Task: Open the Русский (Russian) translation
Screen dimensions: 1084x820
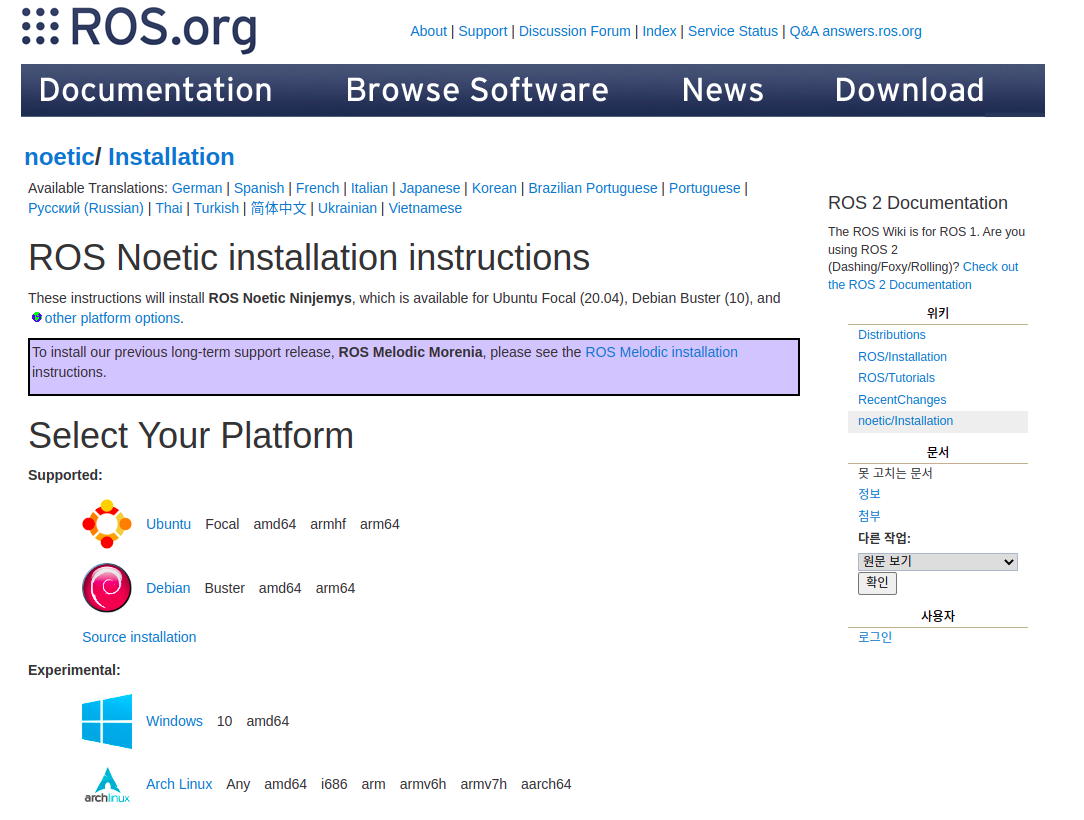Action: 86,208
